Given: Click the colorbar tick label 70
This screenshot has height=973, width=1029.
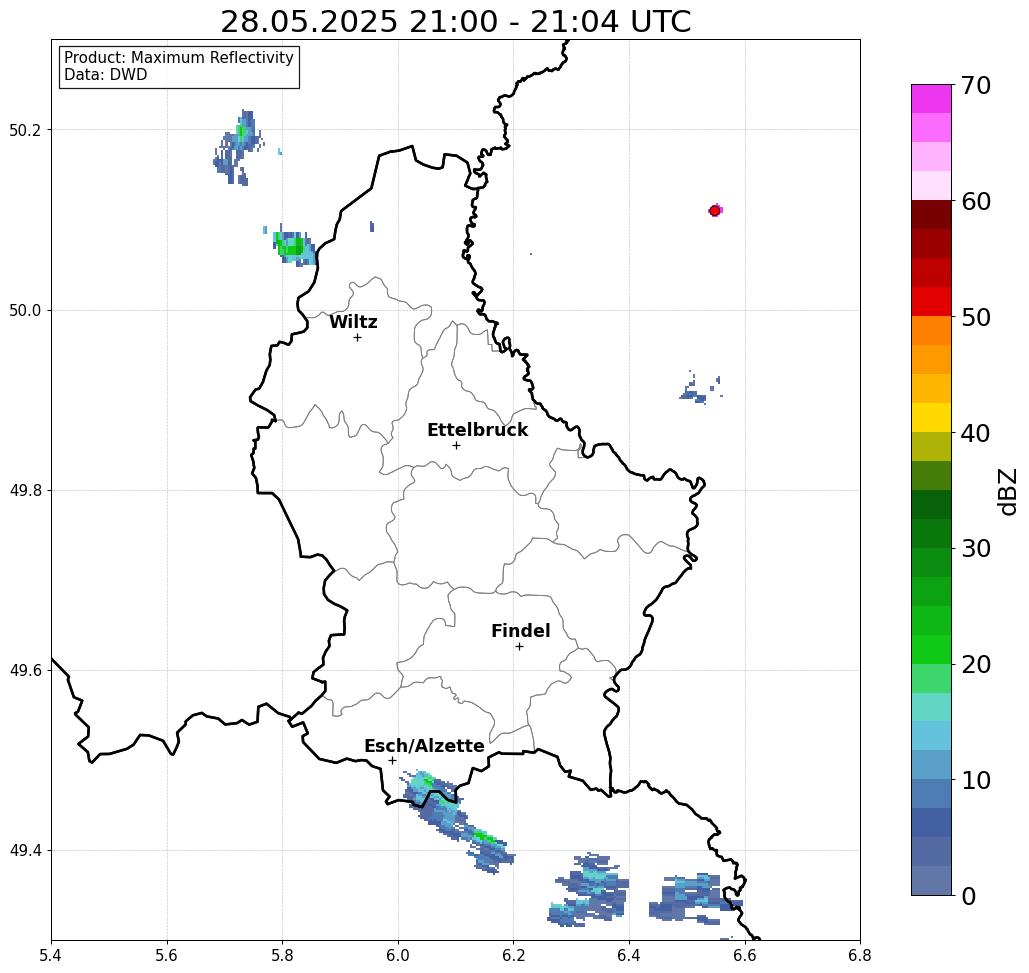Looking at the screenshot, I should (976, 85).
